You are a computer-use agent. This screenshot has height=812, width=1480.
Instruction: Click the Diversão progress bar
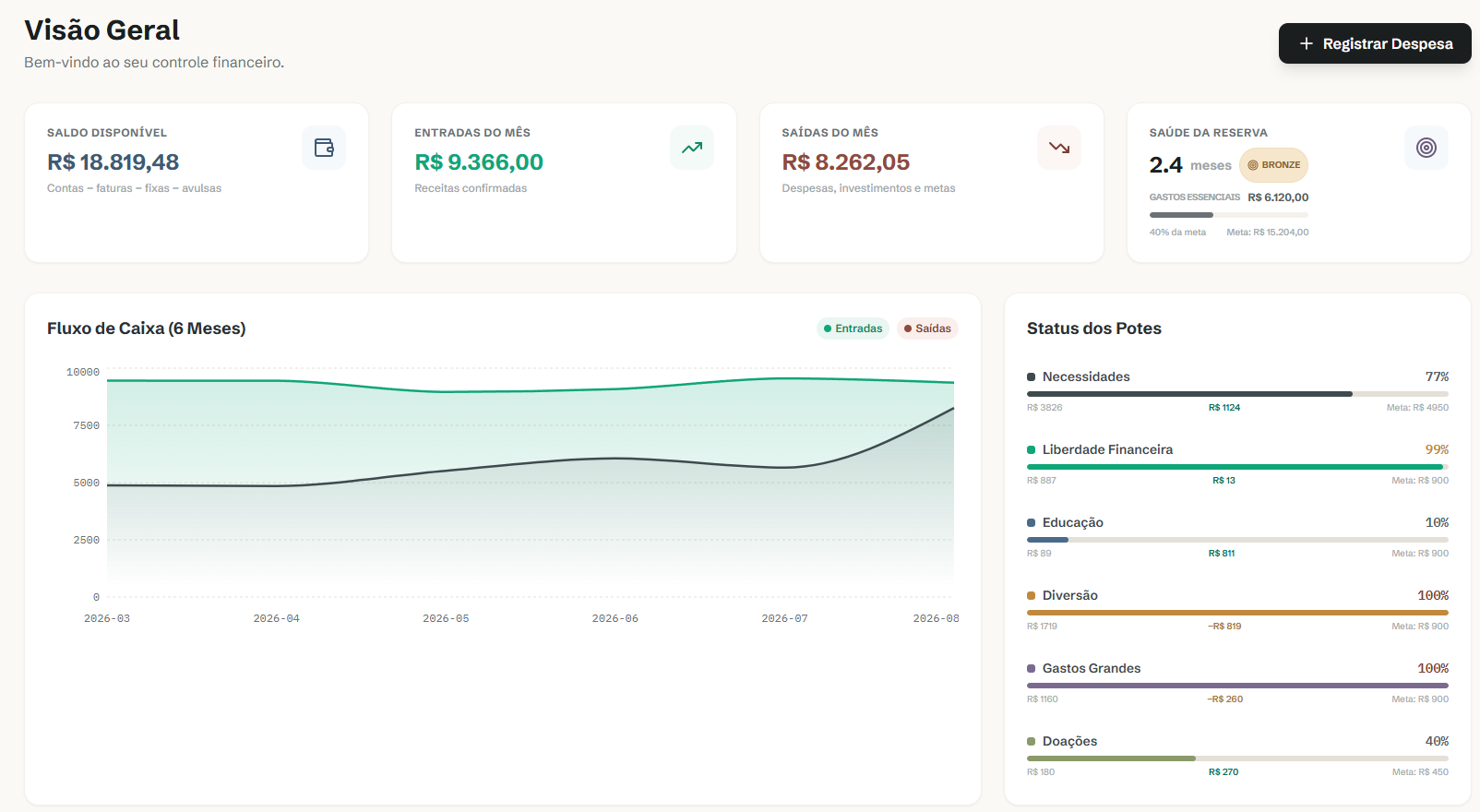point(1237,613)
